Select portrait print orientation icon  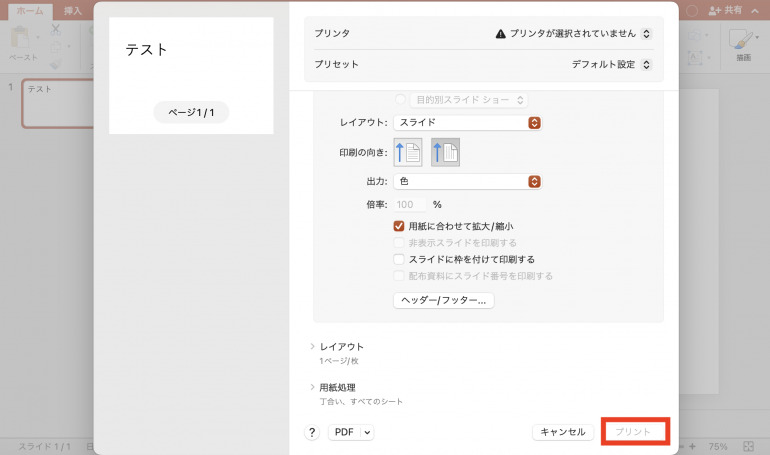408,152
